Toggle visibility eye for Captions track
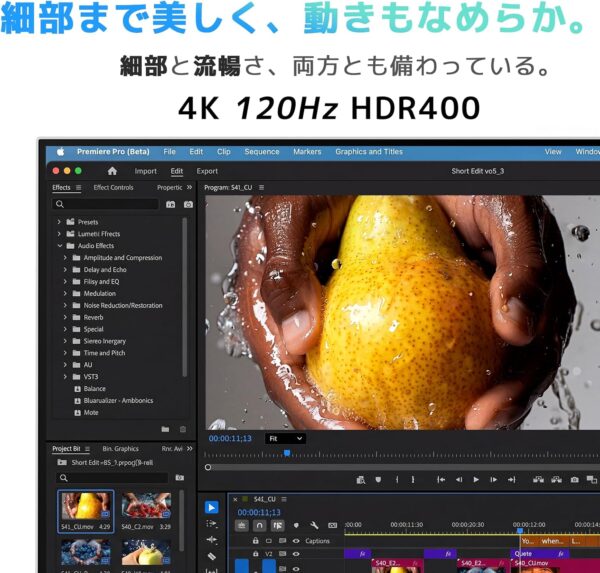This screenshot has height=573, width=600. click(x=296, y=541)
